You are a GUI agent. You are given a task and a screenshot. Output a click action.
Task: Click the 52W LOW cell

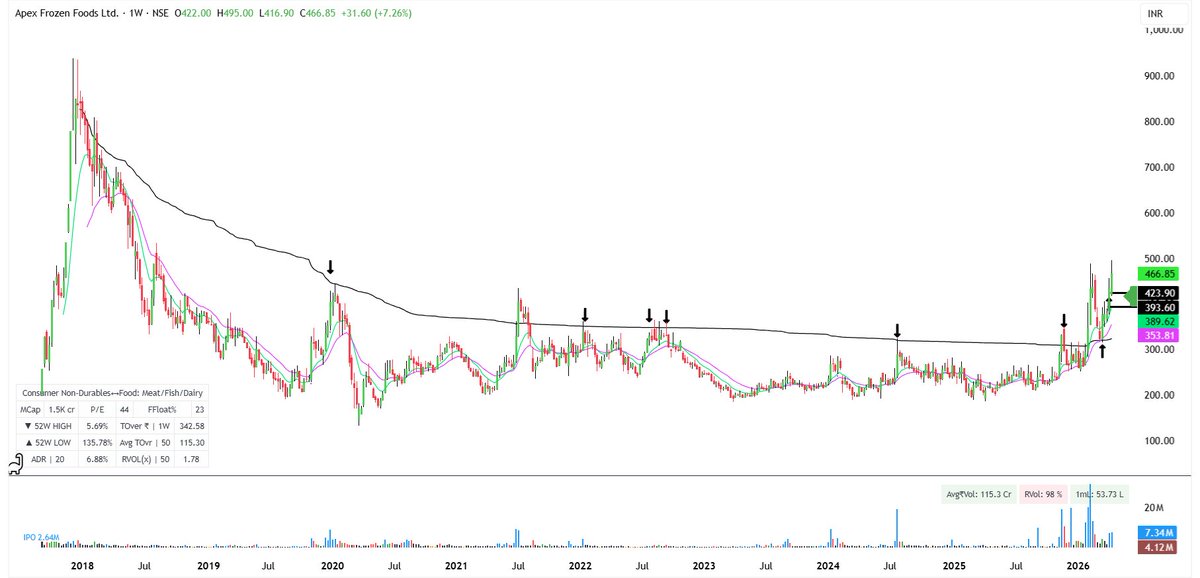pos(48,443)
